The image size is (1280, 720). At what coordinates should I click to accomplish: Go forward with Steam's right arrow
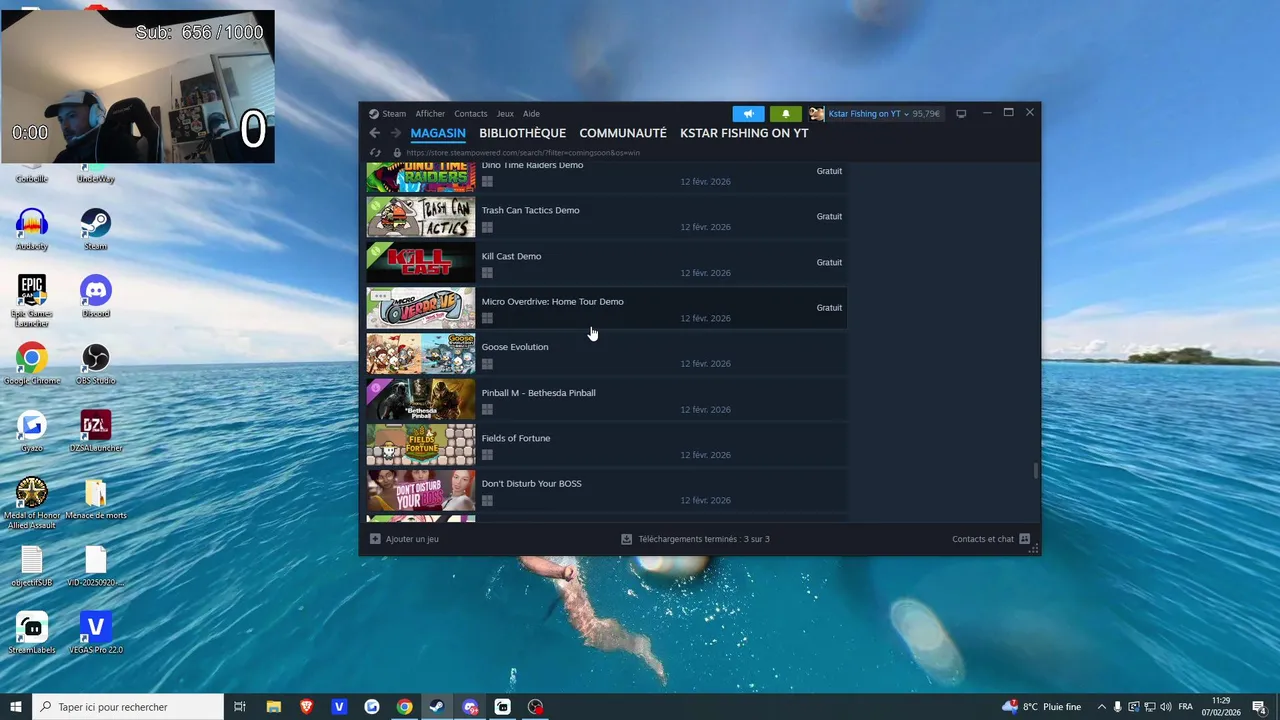click(395, 133)
